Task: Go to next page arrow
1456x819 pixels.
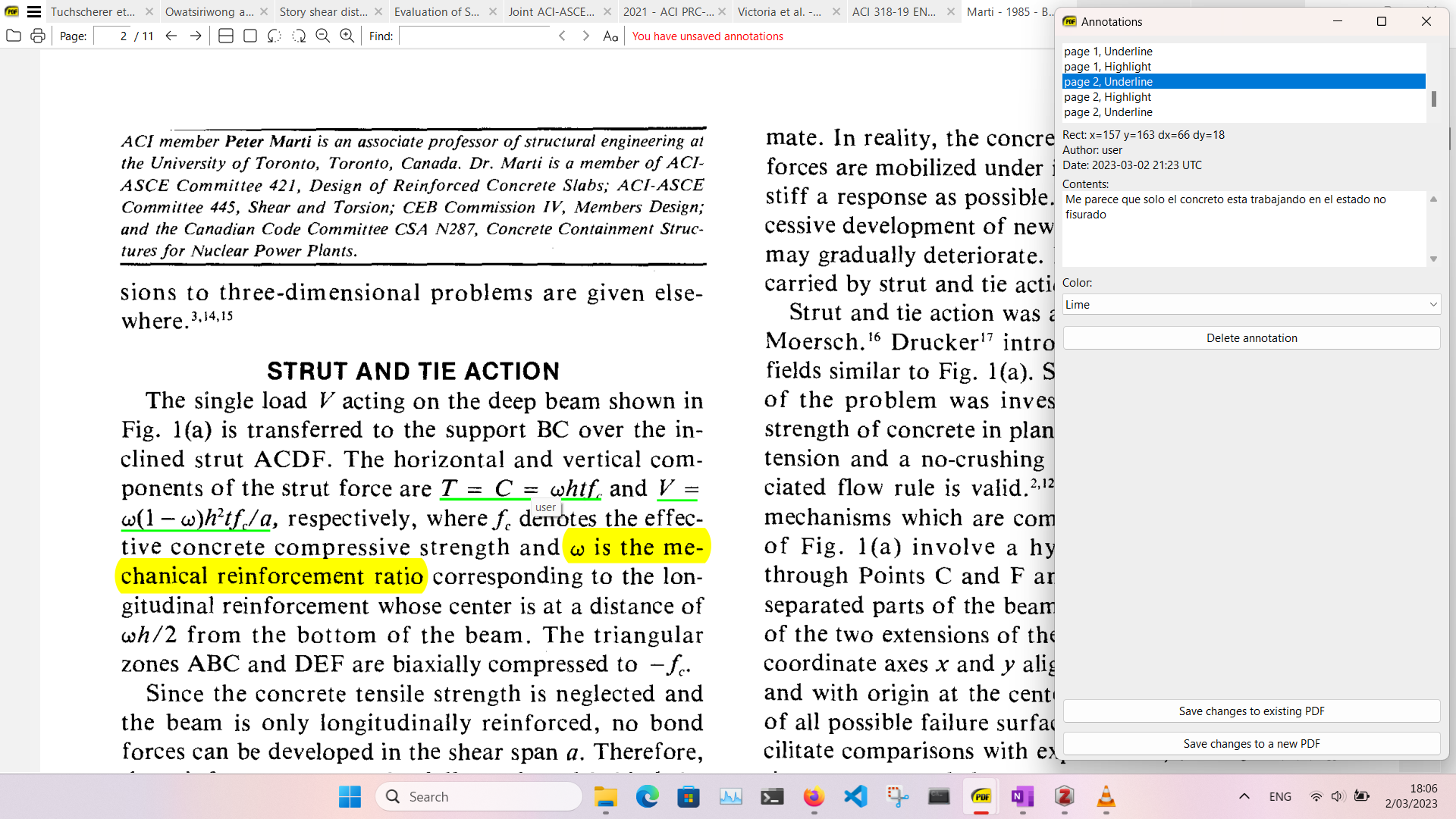Action: click(x=196, y=36)
